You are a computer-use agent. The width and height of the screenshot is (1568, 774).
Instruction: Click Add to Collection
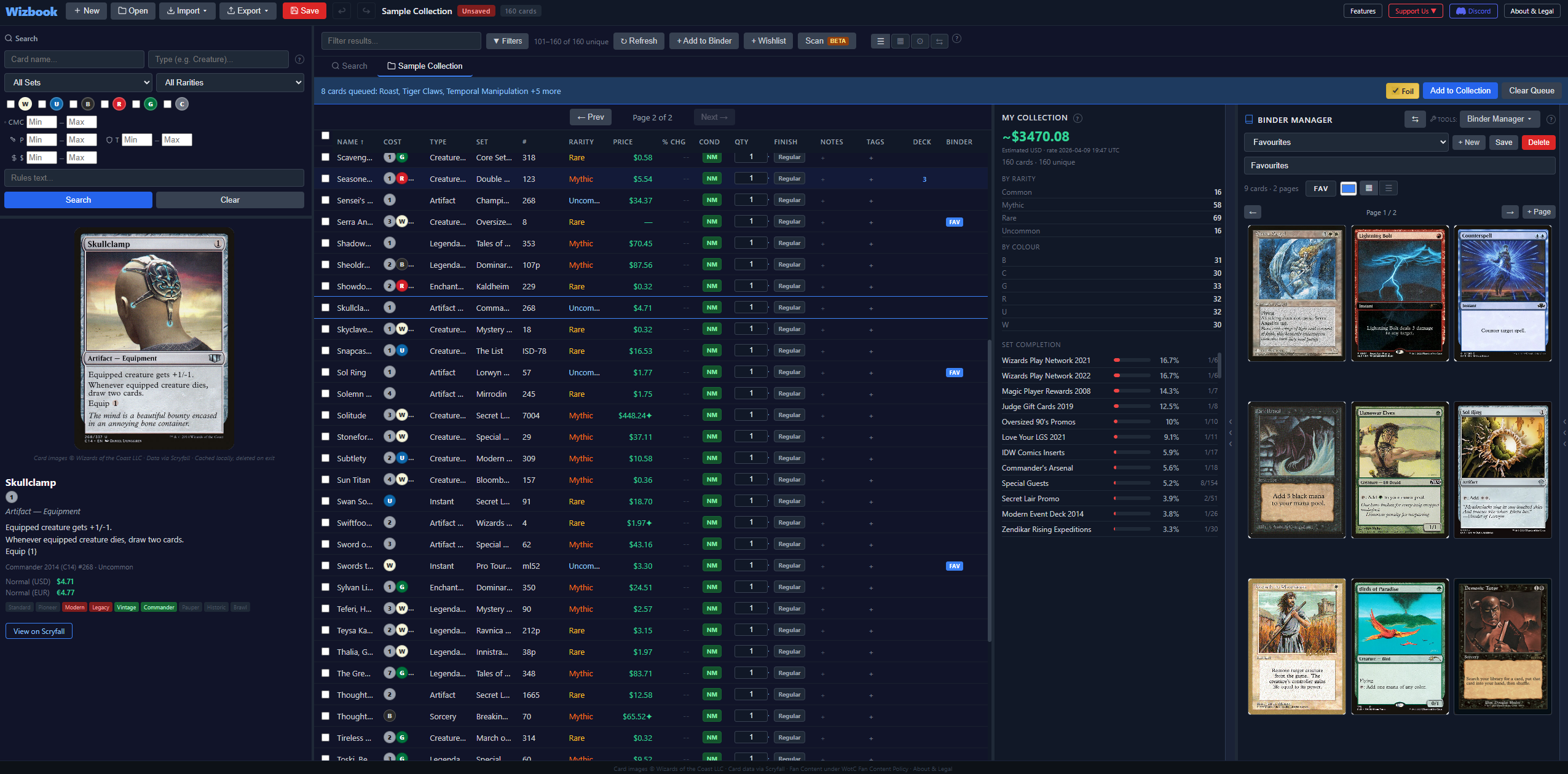pos(1460,90)
